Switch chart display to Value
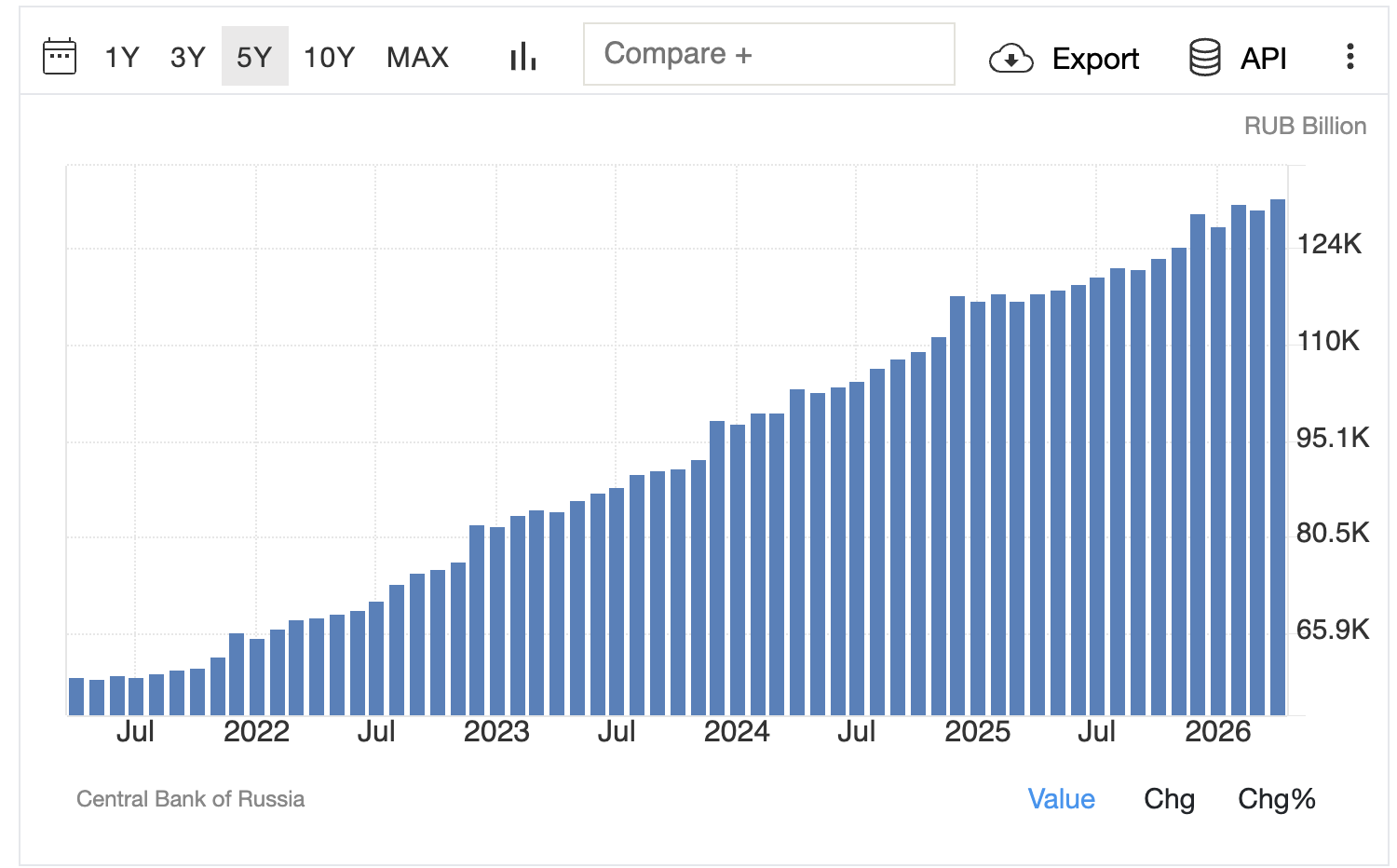Image resolution: width=1397 pixels, height=868 pixels. [x=1062, y=799]
